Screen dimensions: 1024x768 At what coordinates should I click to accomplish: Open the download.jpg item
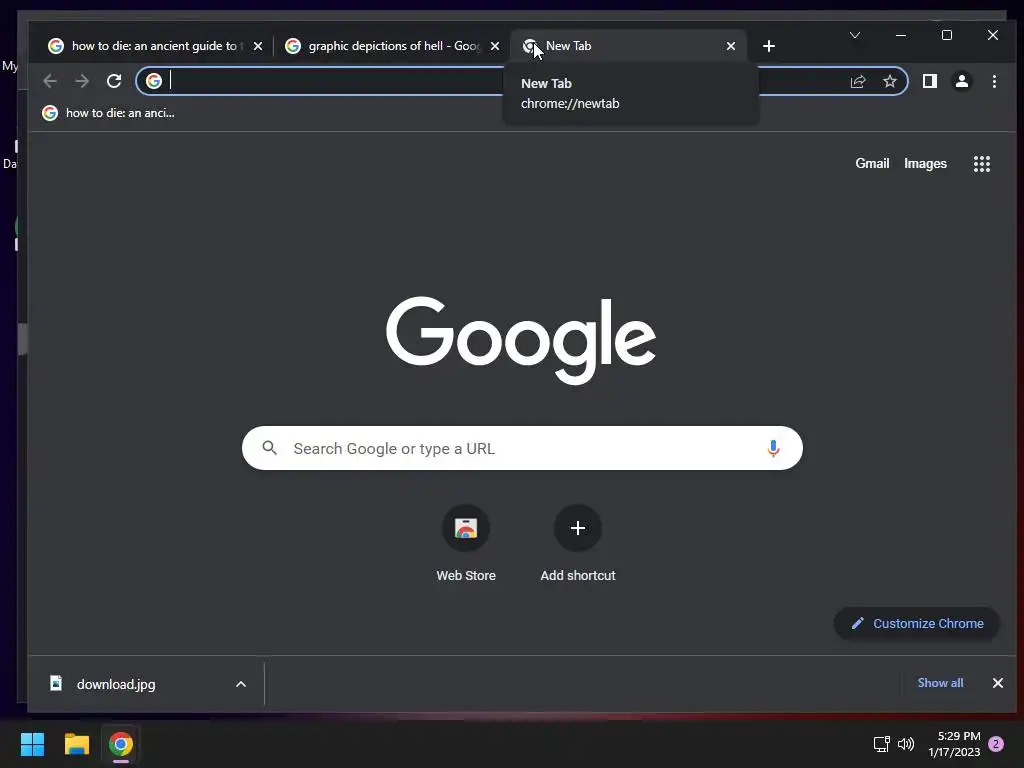[x=147, y=684]
